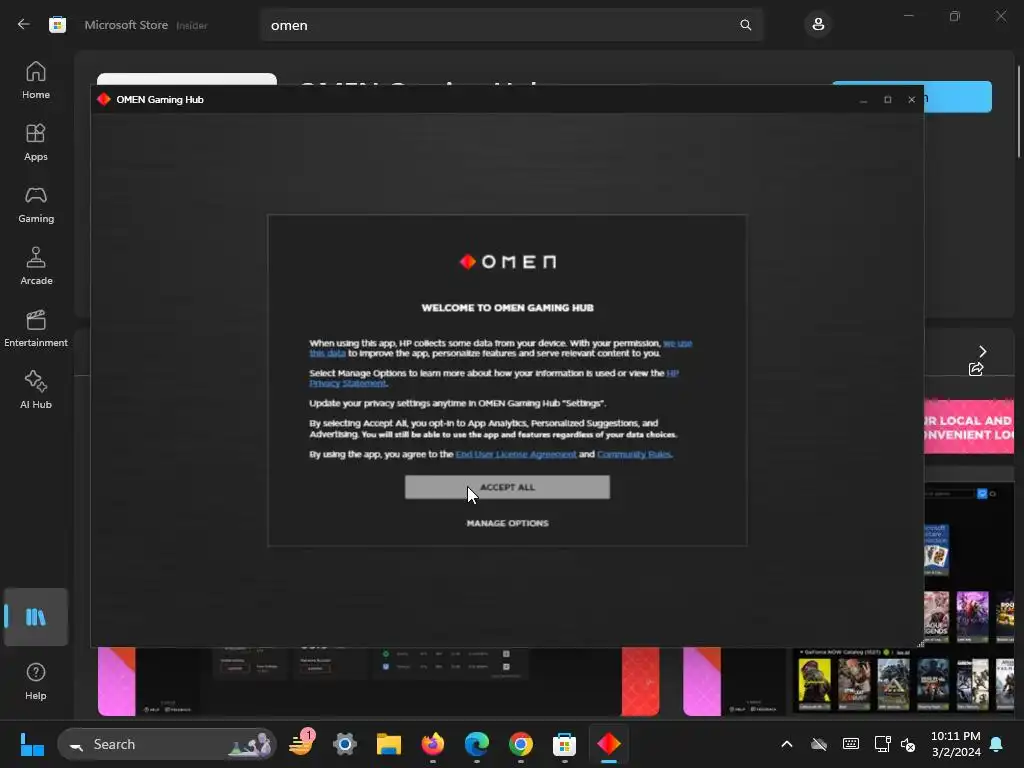The height and width of the screenshot is (768, 1024).
Task: Open Settings gear from the taskbar
Action: tap(345, 744)
